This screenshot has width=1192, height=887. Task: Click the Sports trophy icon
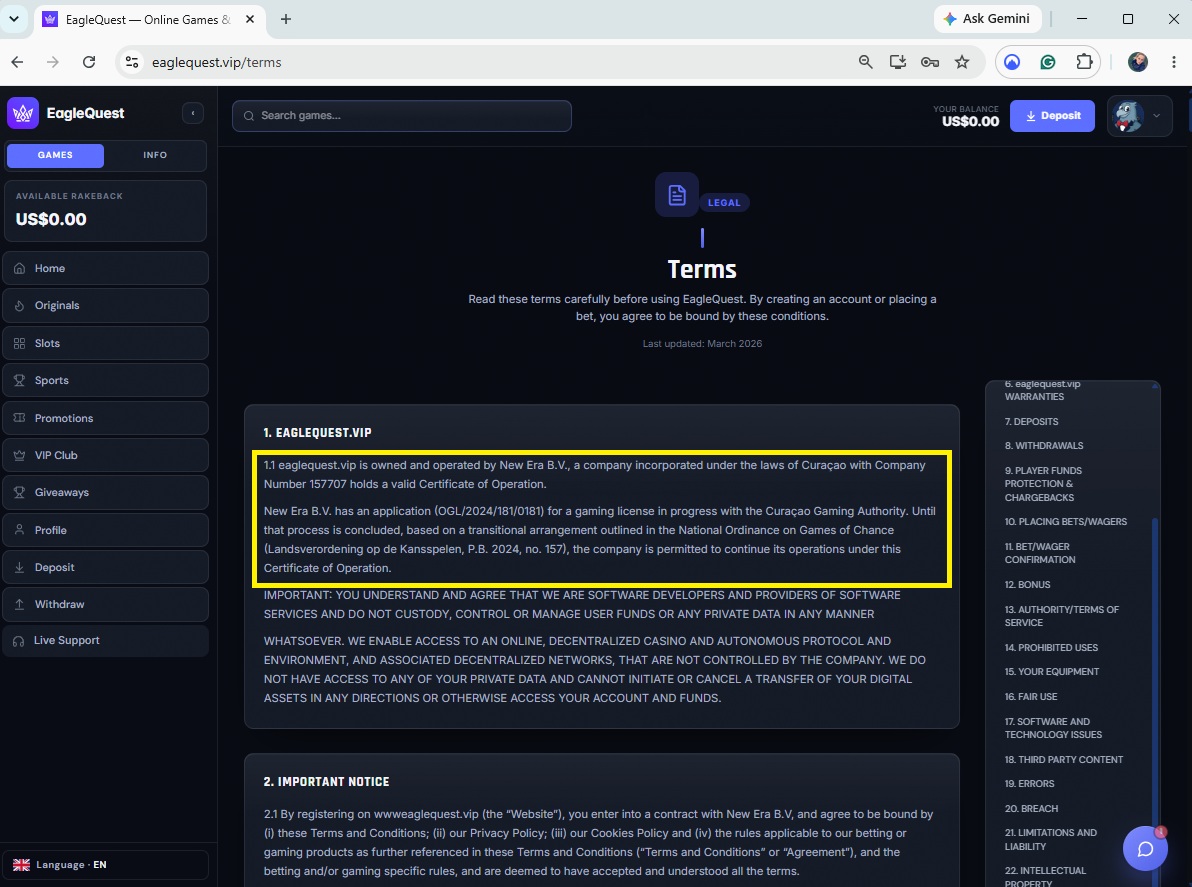(x=20, y=380)
